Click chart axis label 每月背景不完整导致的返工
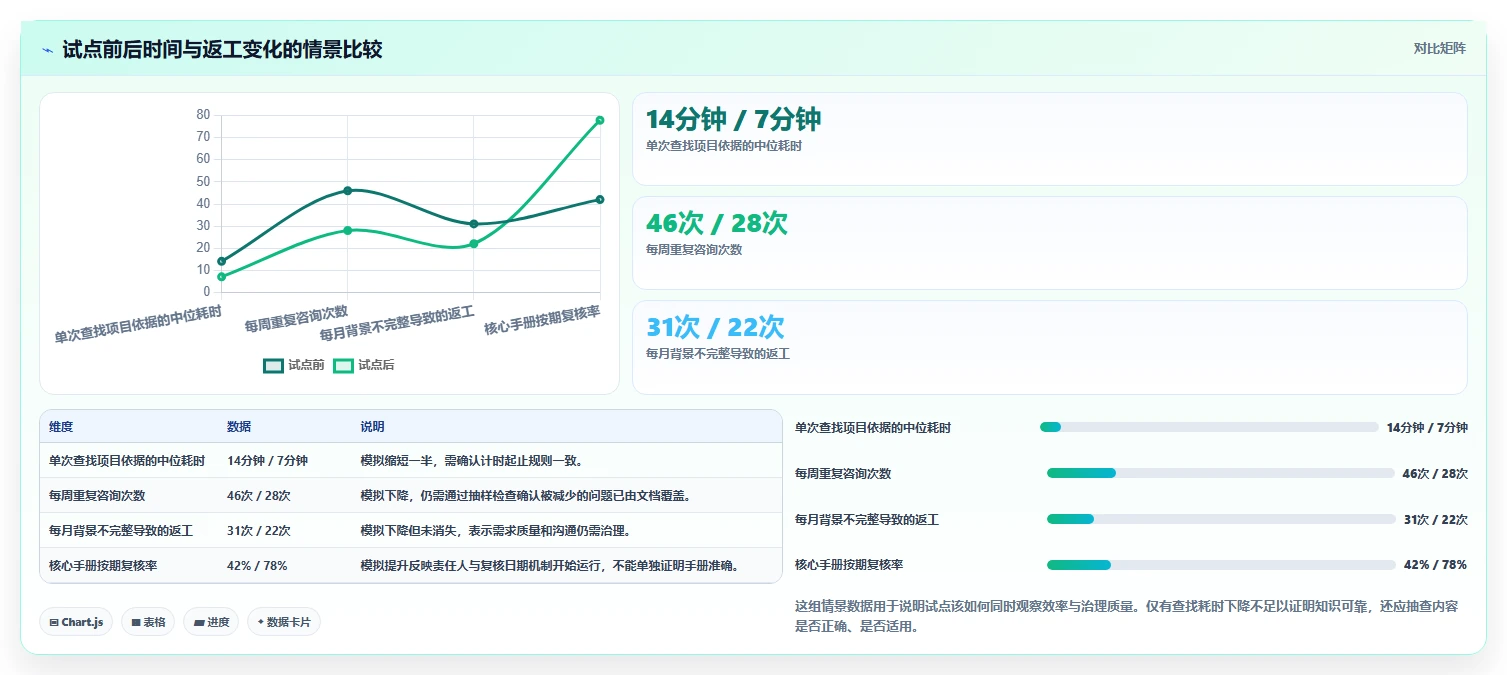1507x675 pixels. click(x=397, y=323)
